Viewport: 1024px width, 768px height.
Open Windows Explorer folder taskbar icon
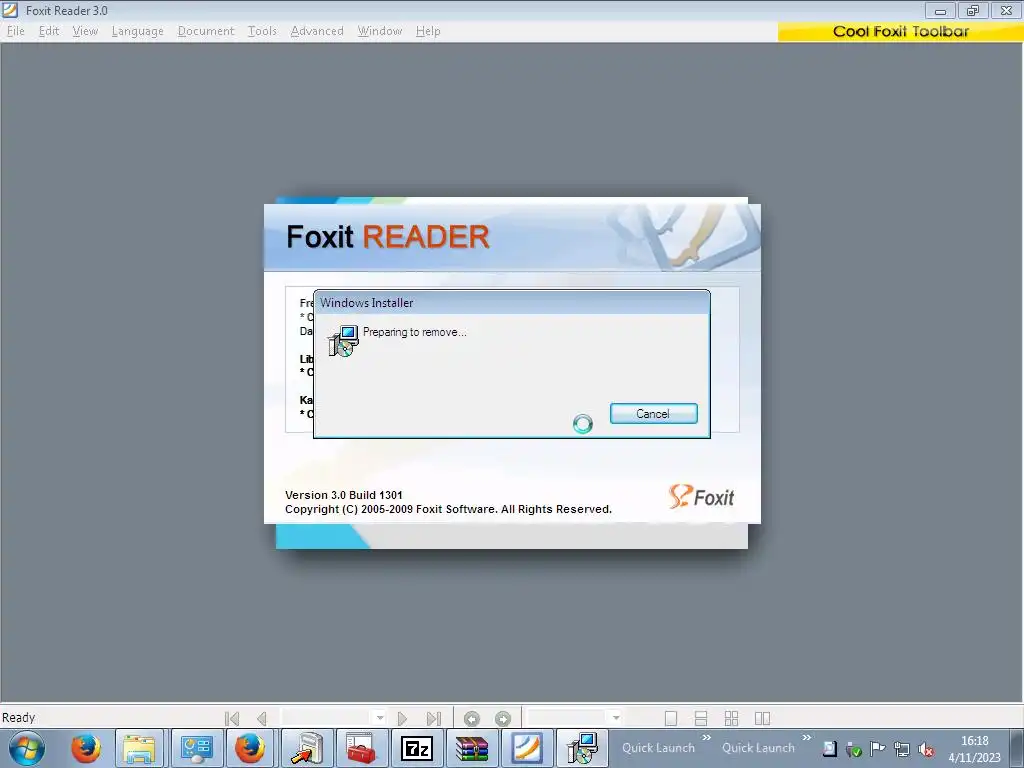point(139,748)
